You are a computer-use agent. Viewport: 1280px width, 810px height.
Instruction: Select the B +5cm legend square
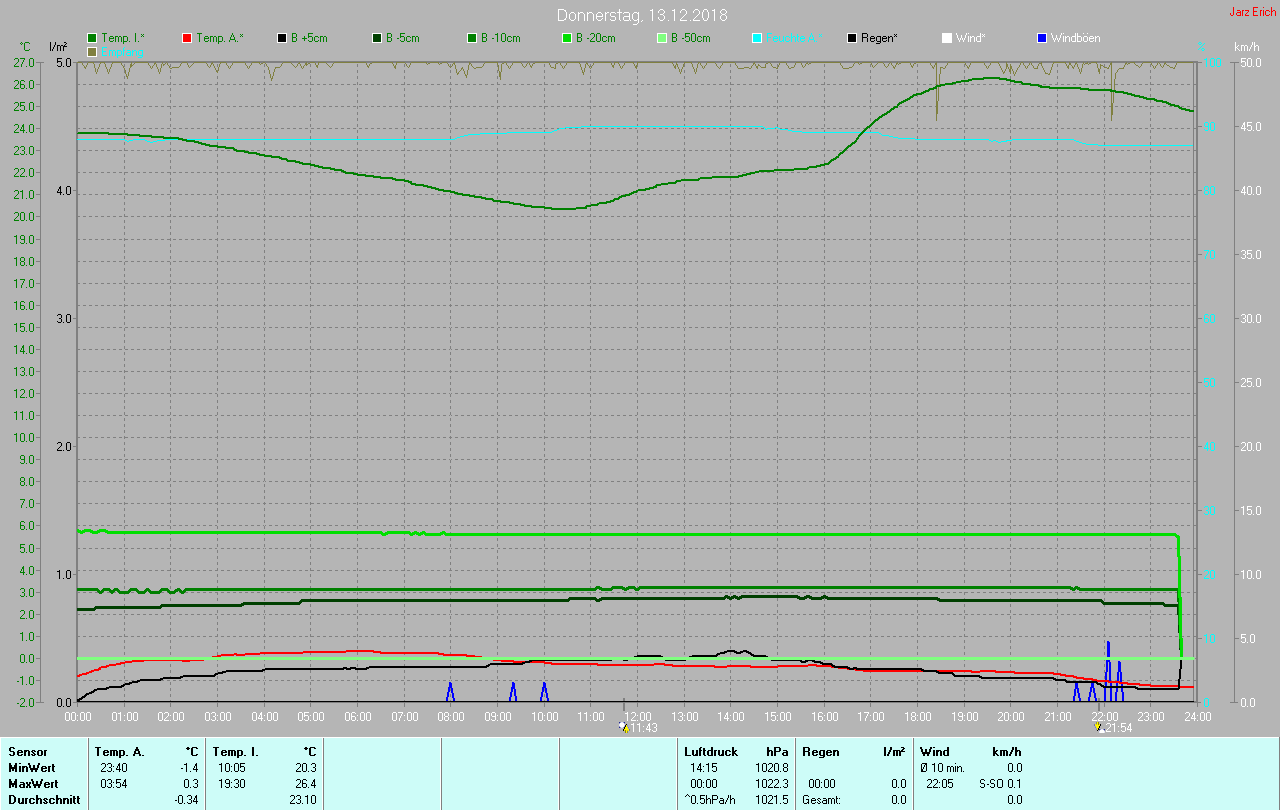tap(282, 38)
